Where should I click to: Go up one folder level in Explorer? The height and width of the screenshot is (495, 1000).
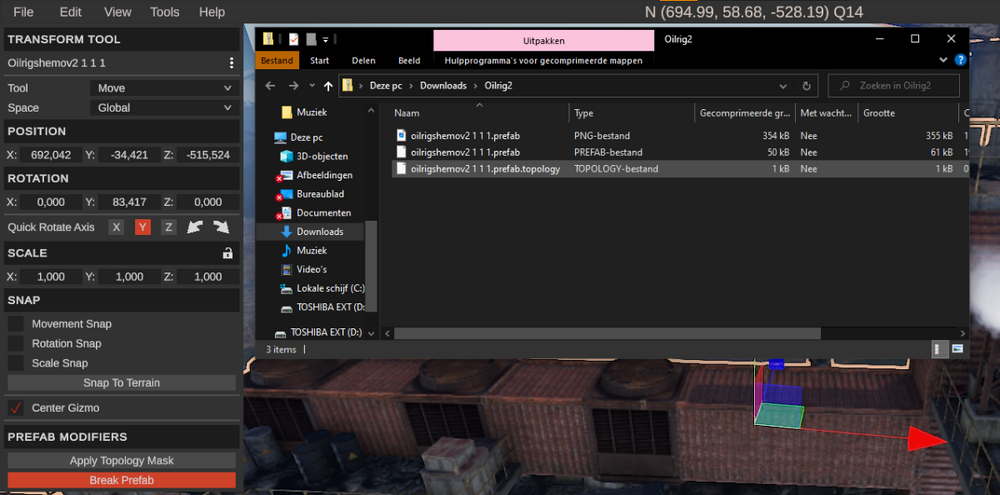(328, 86)
